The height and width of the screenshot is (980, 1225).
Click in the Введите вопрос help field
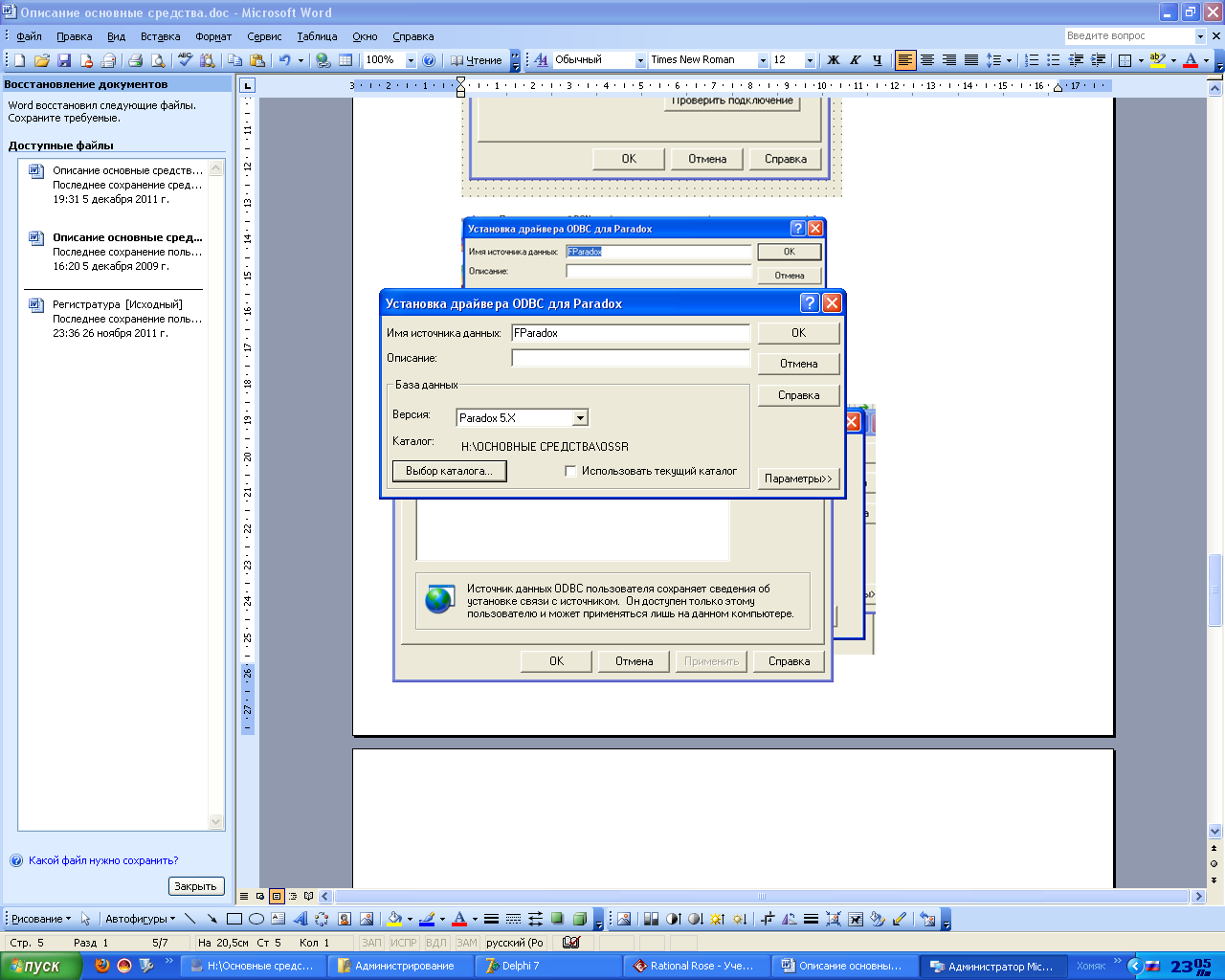pyautogui.click(x=1129, y=35)
